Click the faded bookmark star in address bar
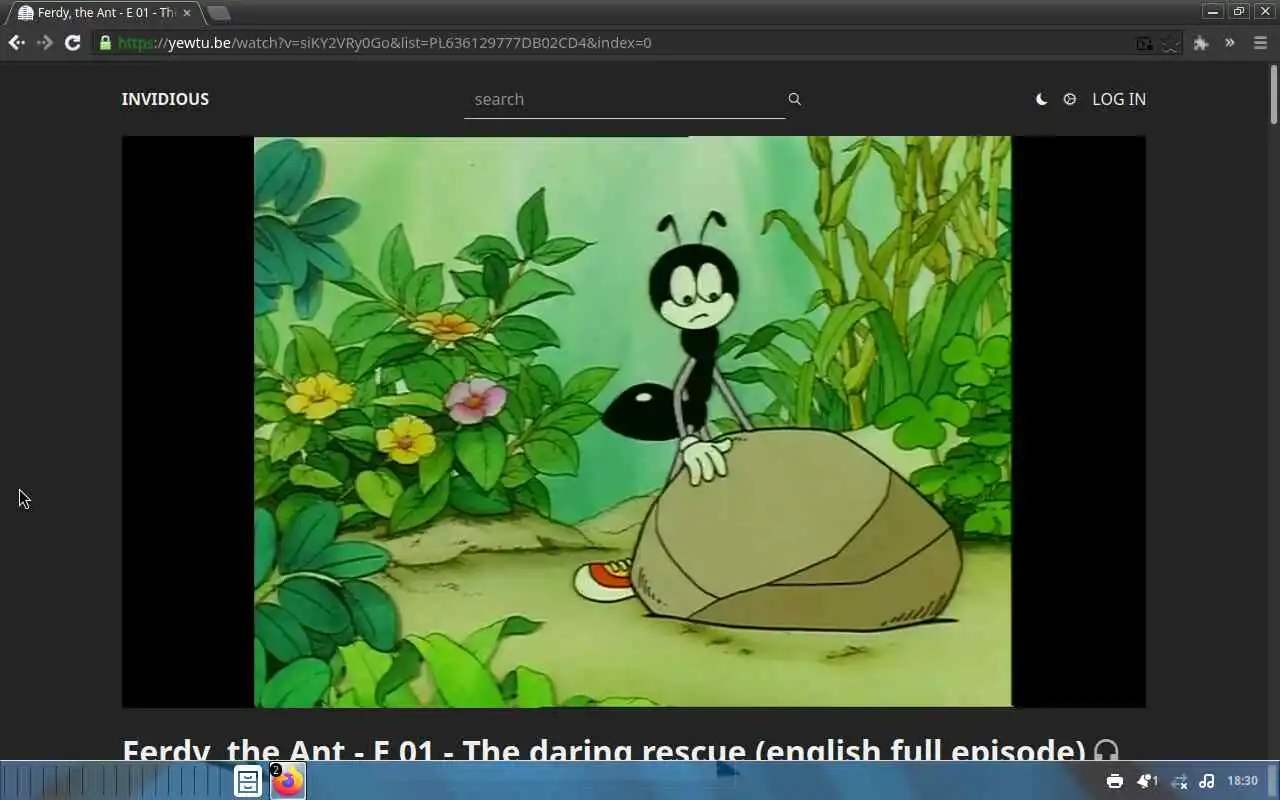Screen dimensions: 1280x800 1170,43
